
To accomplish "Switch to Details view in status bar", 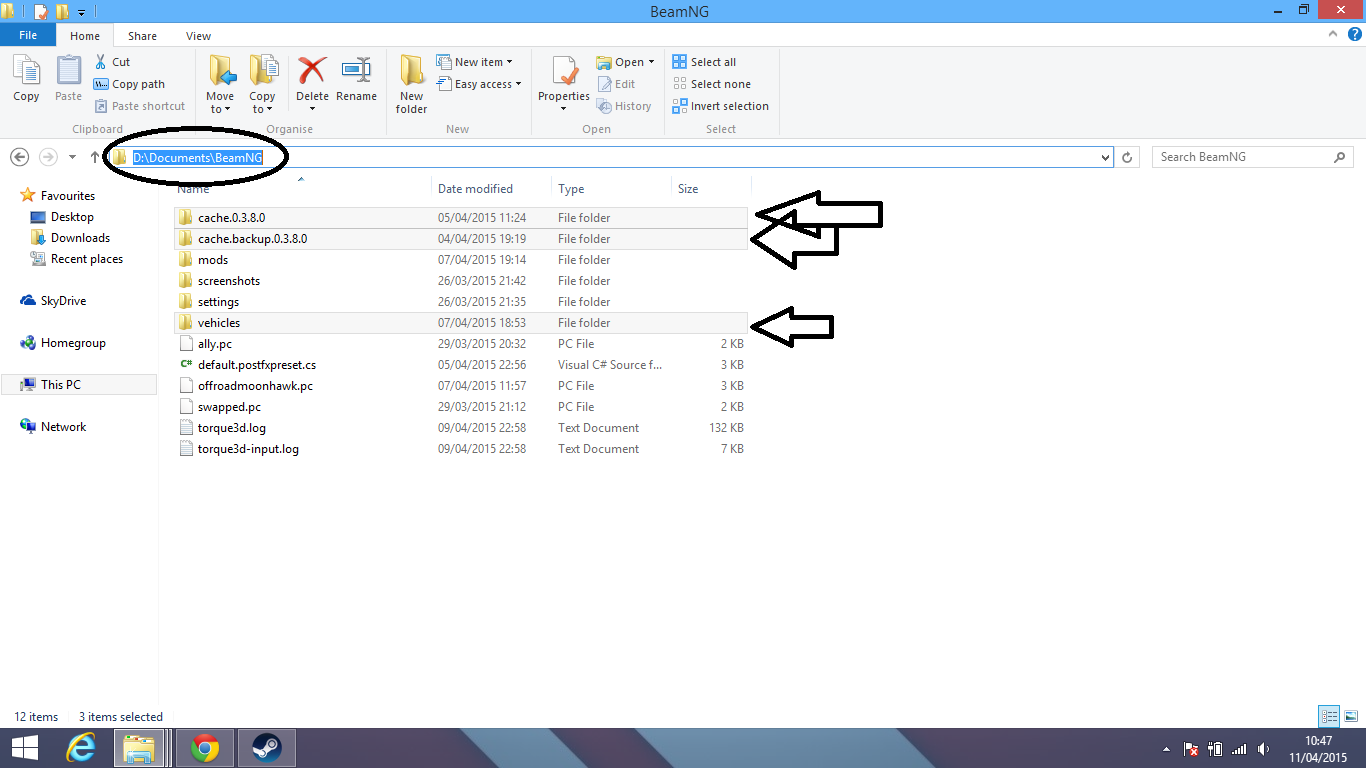I will pos(1329,716).
